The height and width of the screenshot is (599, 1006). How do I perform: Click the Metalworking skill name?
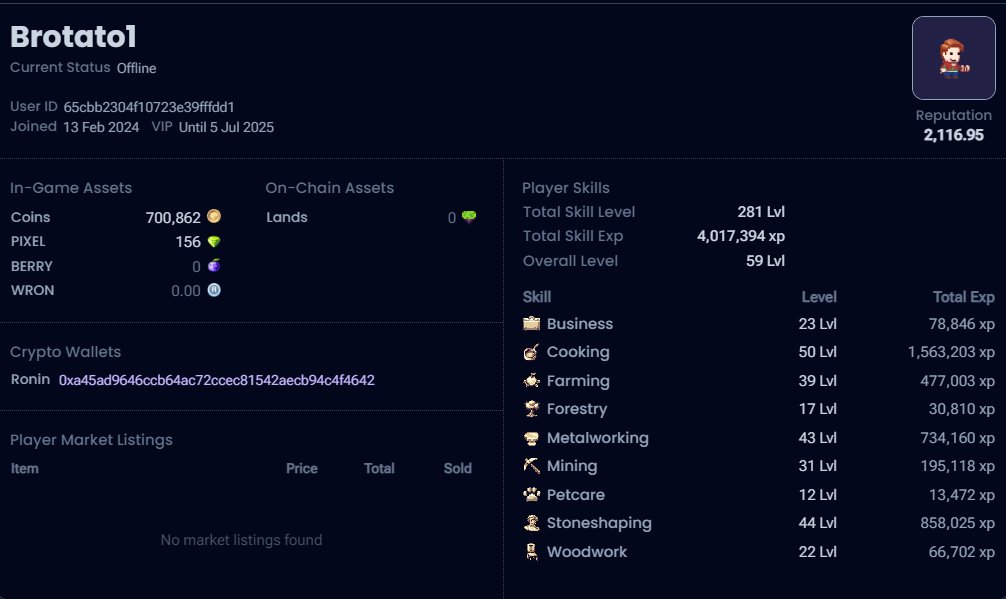(x=597, y=438)
